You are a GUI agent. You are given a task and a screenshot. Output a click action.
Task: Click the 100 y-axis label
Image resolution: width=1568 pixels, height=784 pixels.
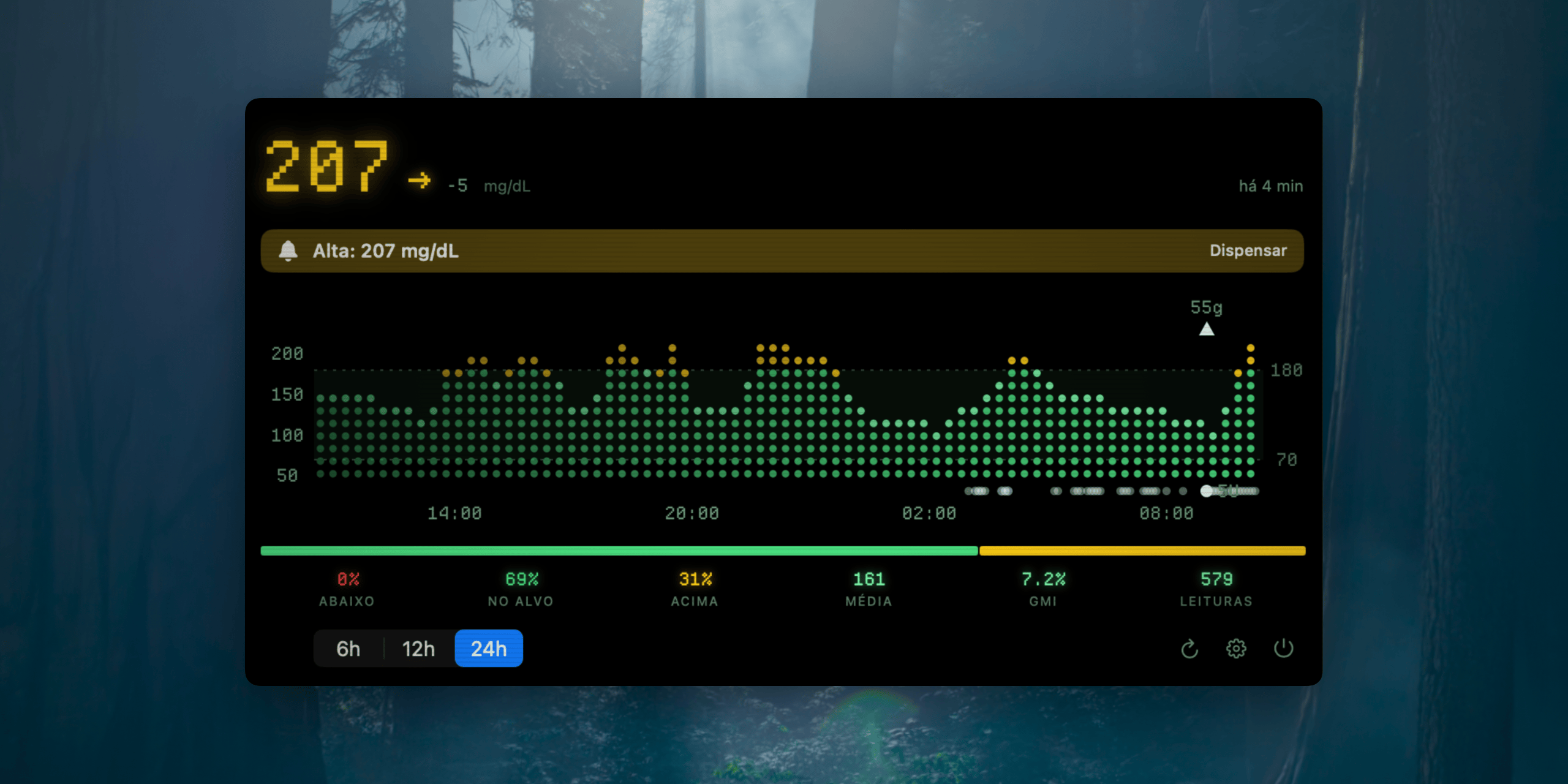(287, 435)
